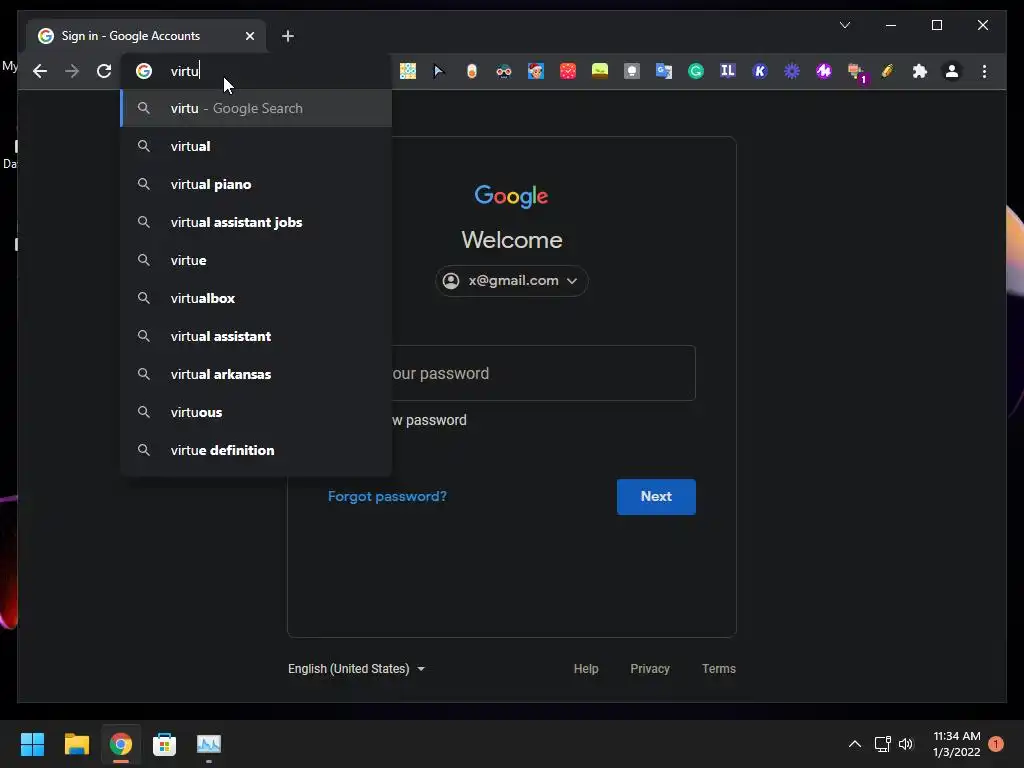The image size is (1024, 768).
Task: Open the Grammarly extension
Action: [x=696, y=71]
